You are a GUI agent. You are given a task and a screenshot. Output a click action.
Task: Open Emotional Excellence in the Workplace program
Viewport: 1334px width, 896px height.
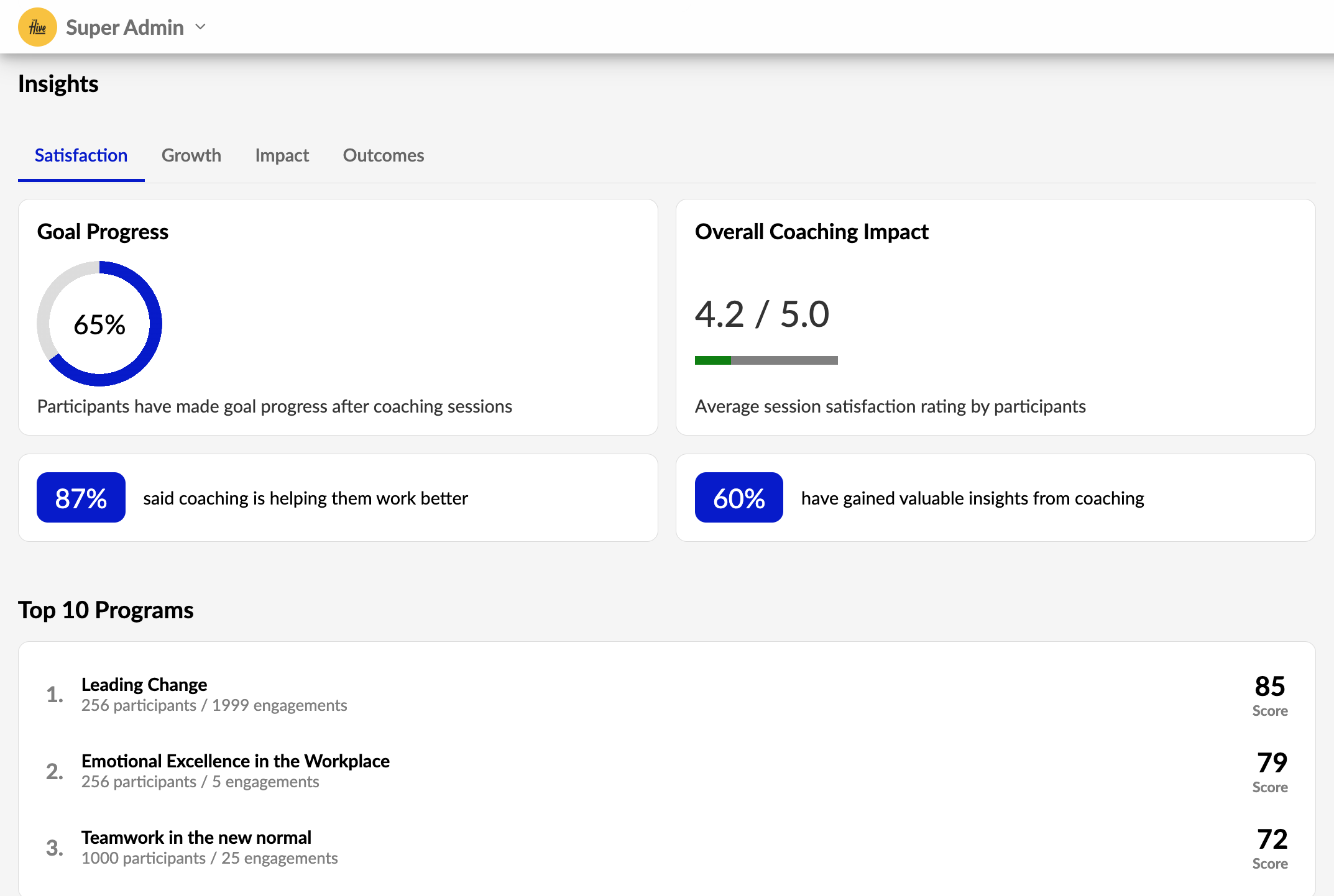tap(235, 761)
